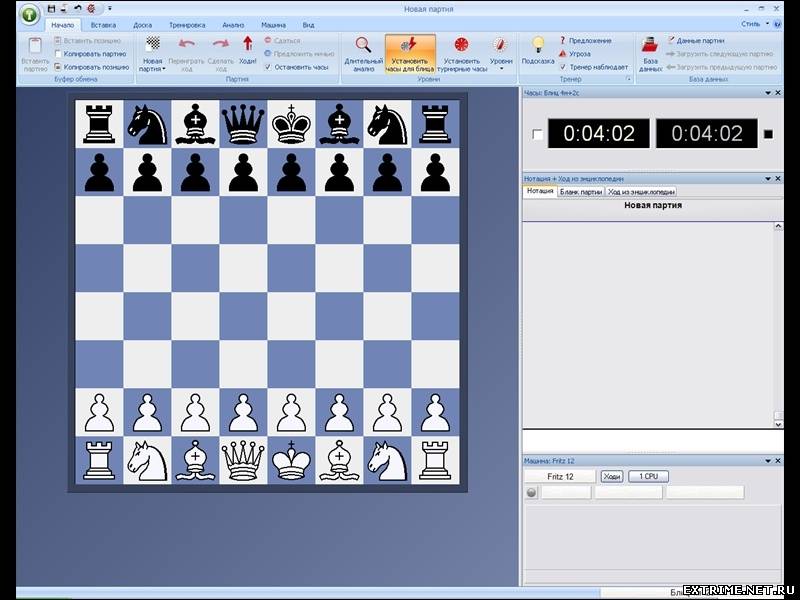
Task: Click the Подсказка lightbulb icon
Action: pos(538,45)
